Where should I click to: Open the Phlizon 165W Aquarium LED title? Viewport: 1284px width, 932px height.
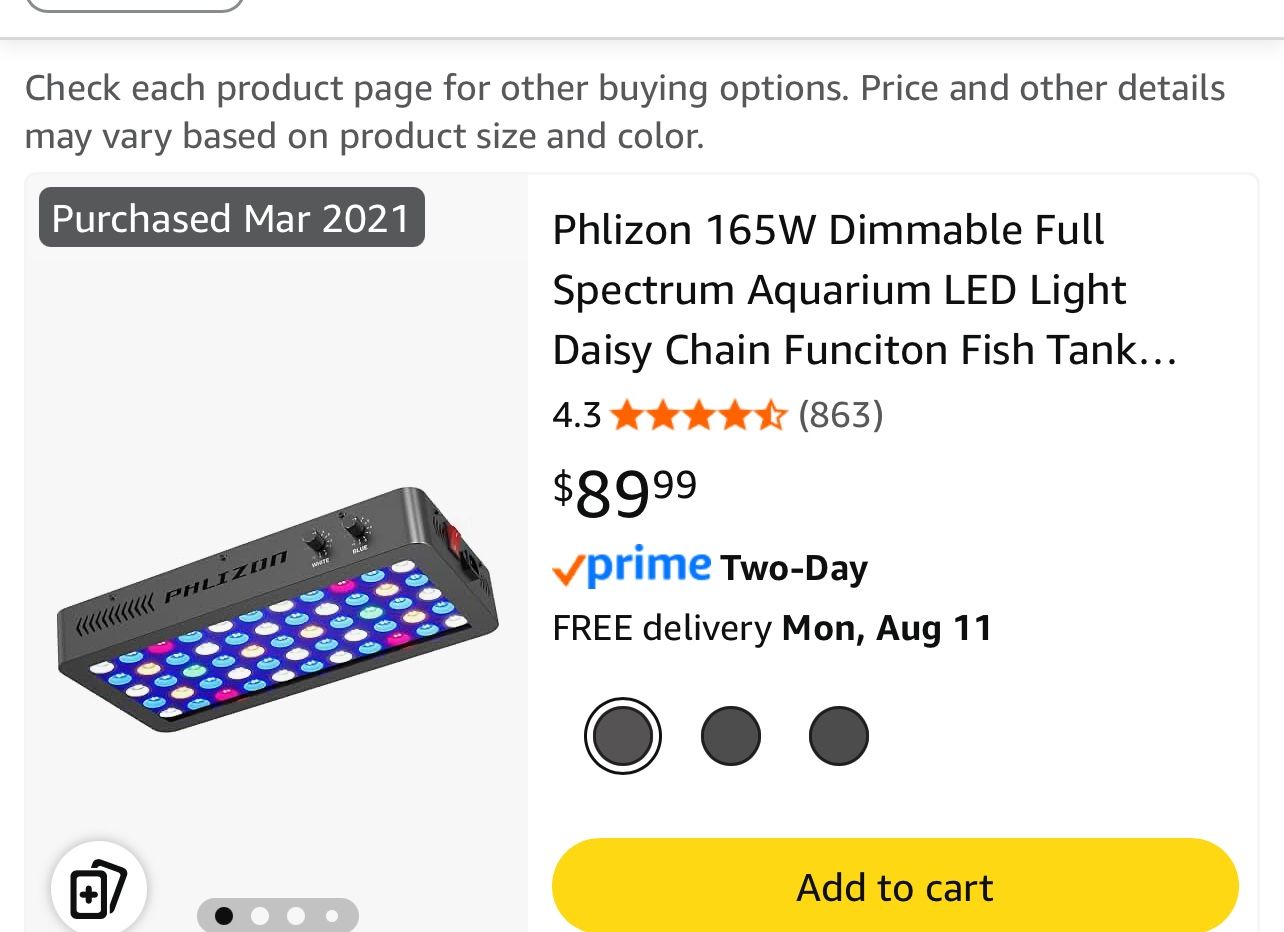point(864,290)
